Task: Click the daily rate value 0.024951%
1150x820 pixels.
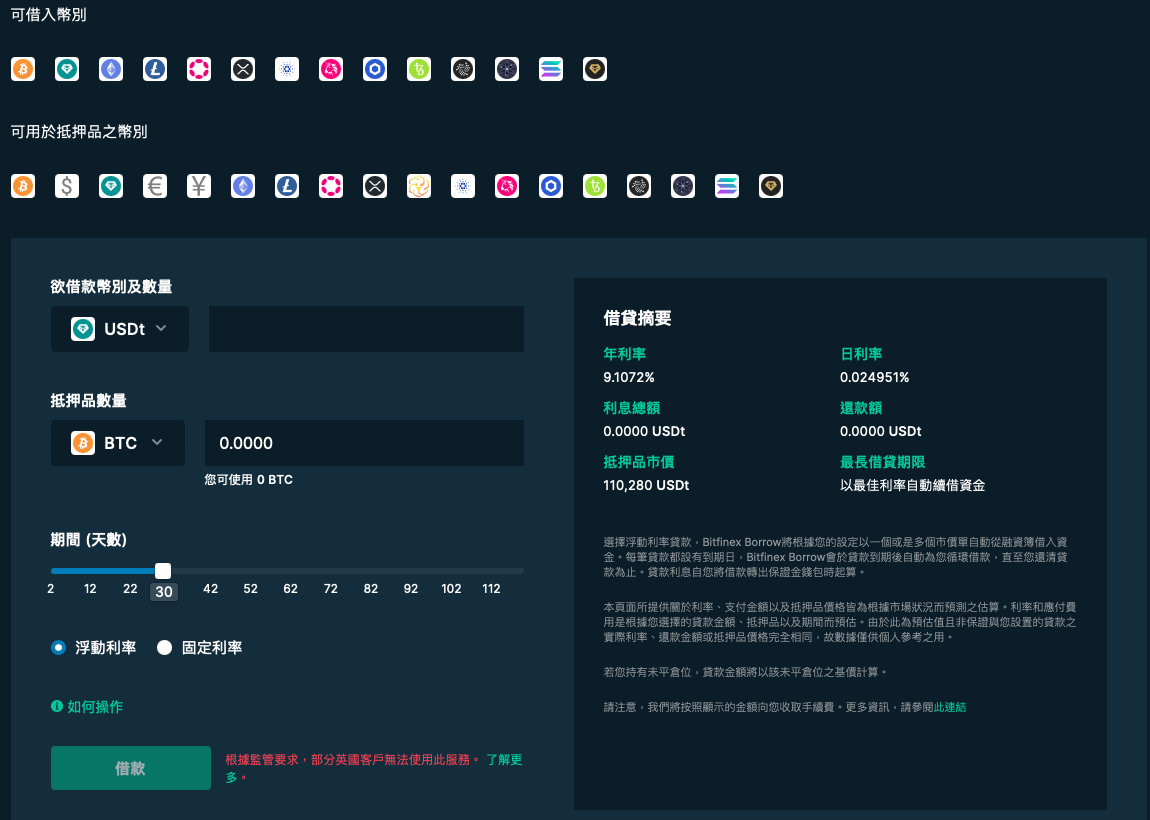Action: click(x=874, y=377)
